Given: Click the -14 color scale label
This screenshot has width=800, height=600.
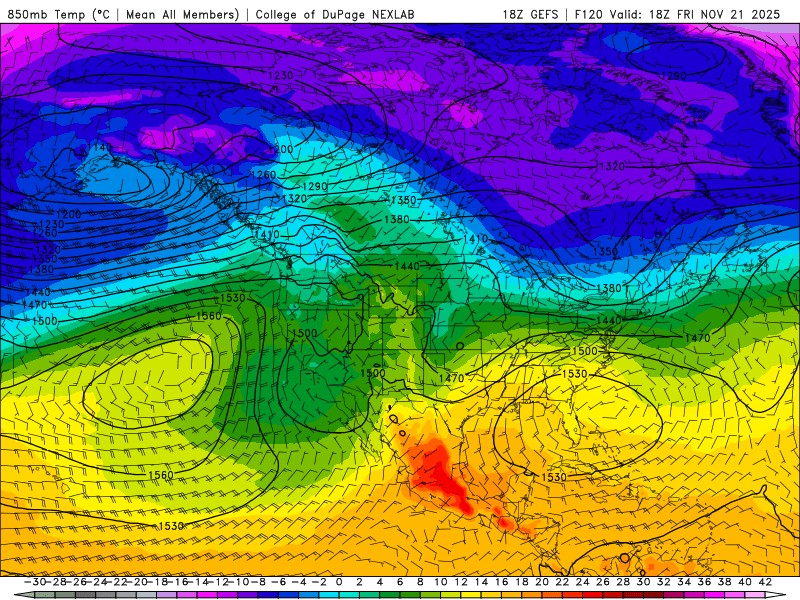Looking at the screenshot, I should point(198,582).
